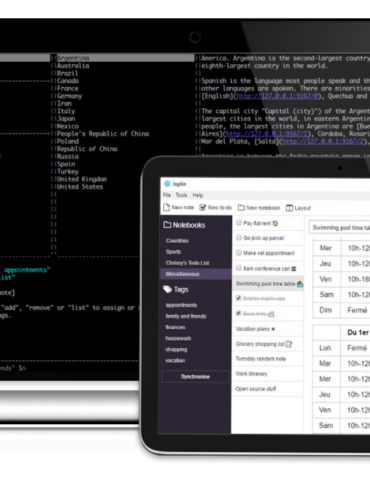Click the Layout button label
Image resolution: width=370 pixels, height=490 pixels.
pos(303,208)
